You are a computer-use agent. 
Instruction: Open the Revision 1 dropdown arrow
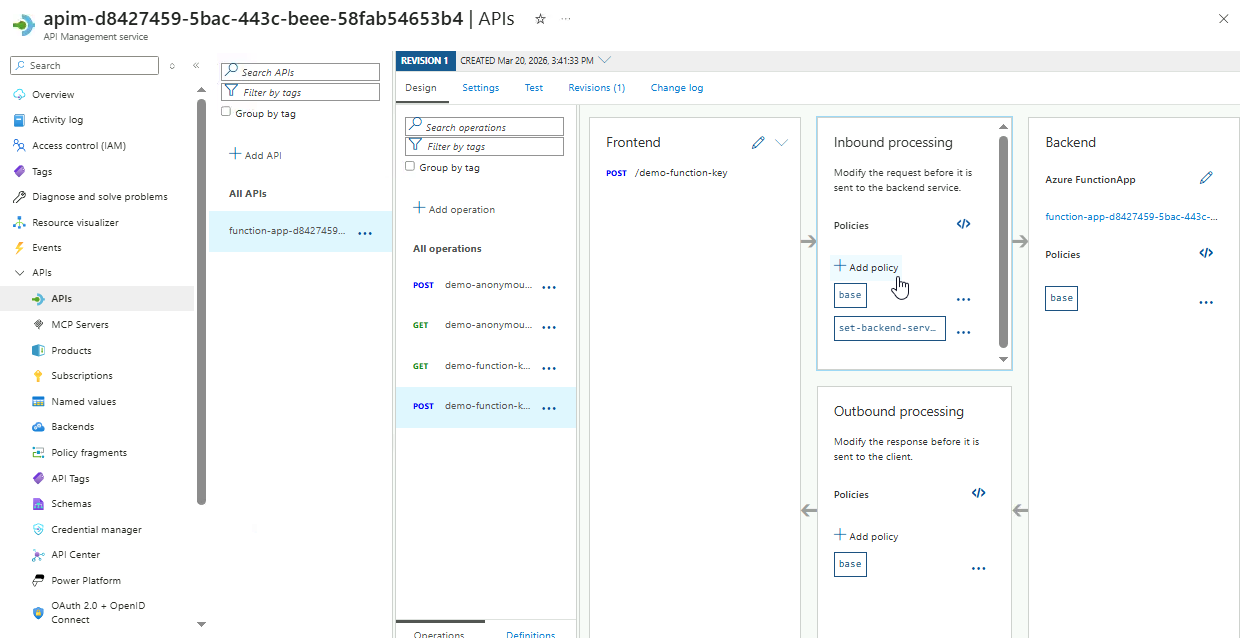point(604,60)
